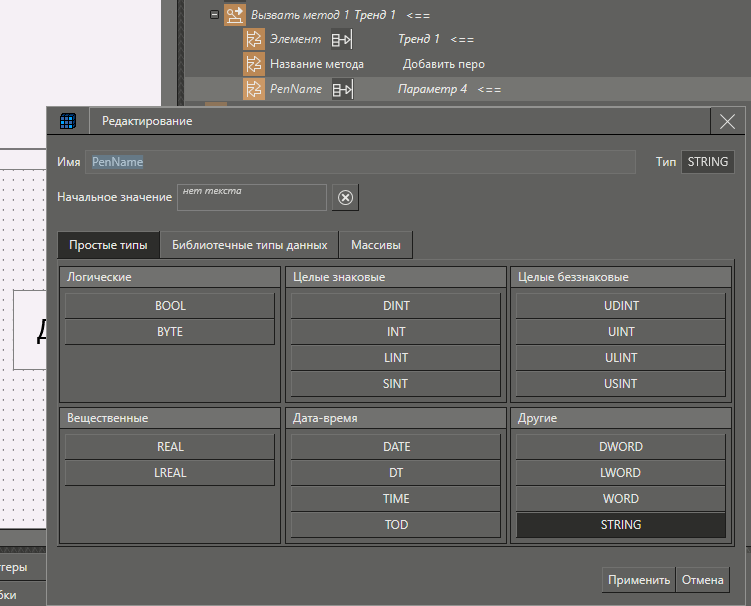The height and width of the screenshot is (606, 751).
Task: Open the Тип STRING type selector
Action: (707, 162)
